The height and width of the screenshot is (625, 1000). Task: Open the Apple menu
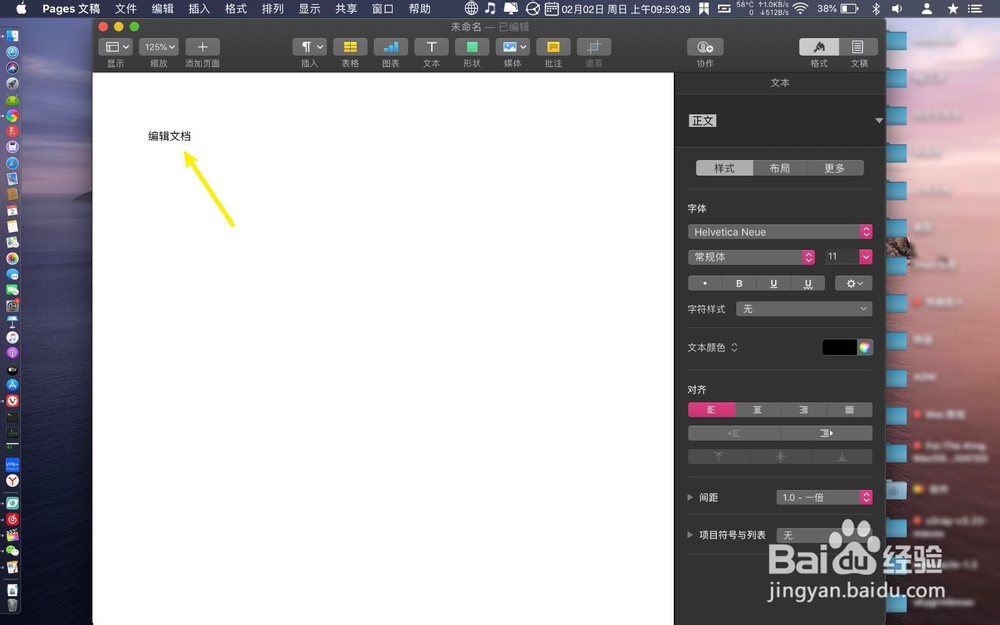click(x=21, y=8)
